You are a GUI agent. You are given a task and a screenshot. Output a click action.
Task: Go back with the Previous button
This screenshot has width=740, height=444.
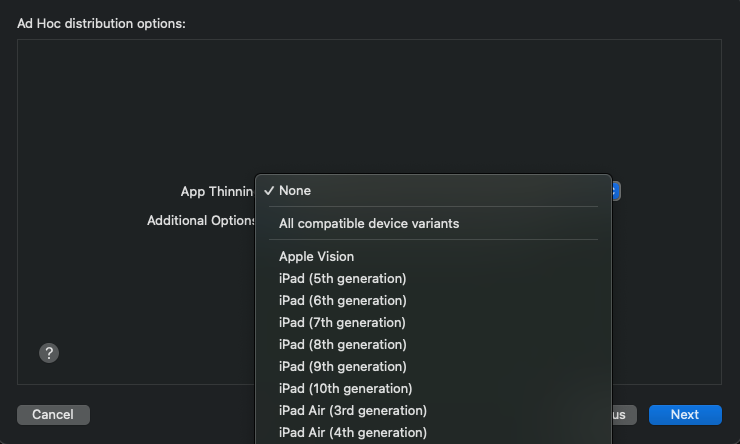coord(622,414)
